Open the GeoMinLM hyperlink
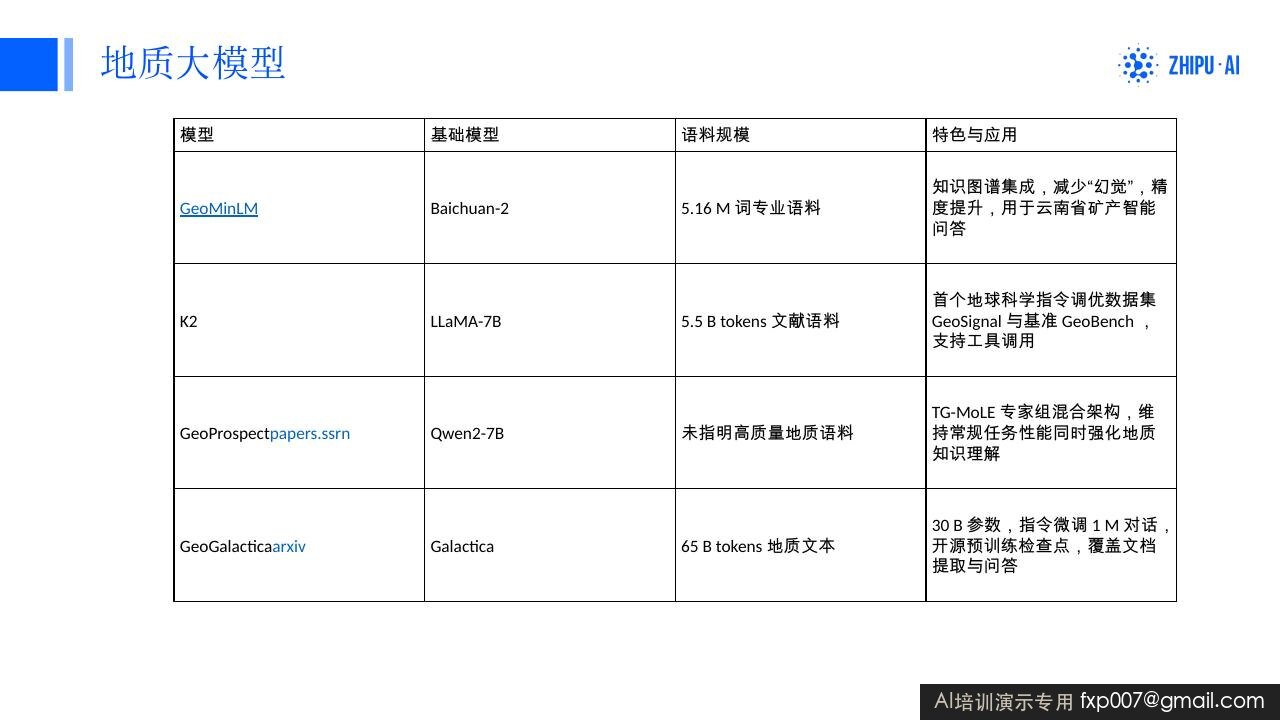Viewport: 1280px width, 720px height. pos(219,208)
